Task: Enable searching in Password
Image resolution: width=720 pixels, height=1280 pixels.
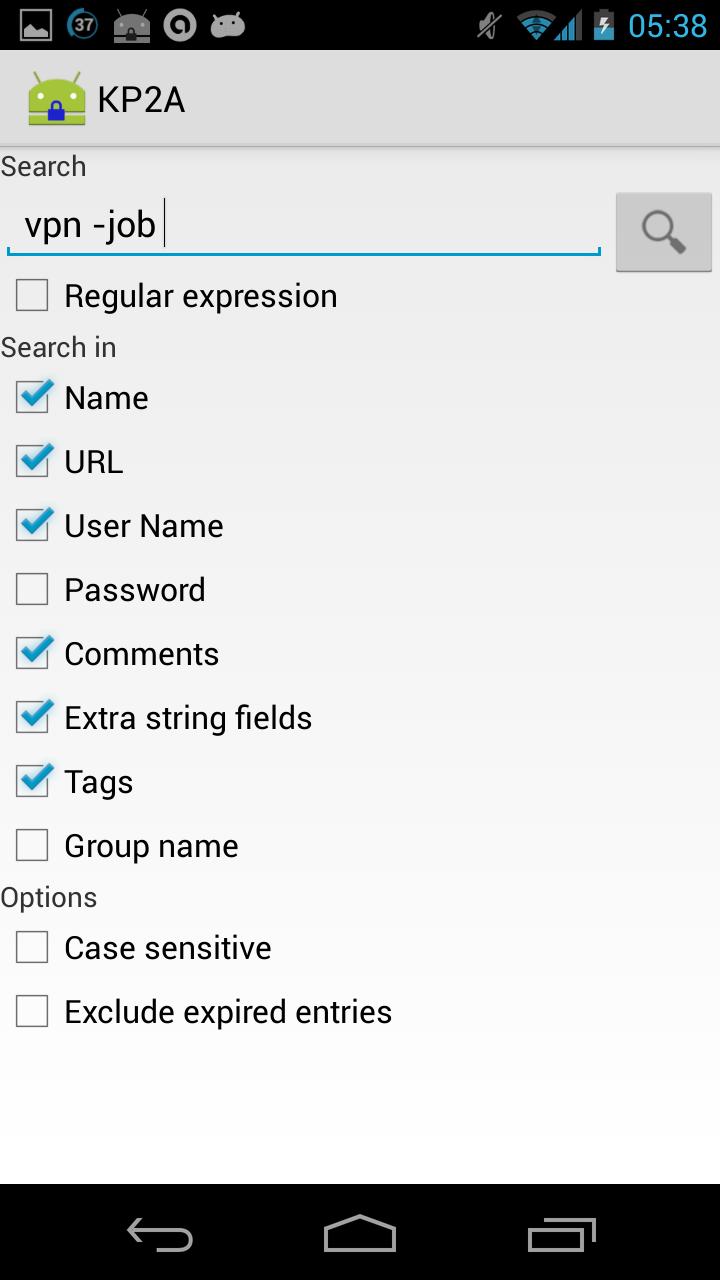Action: [32, 590]
